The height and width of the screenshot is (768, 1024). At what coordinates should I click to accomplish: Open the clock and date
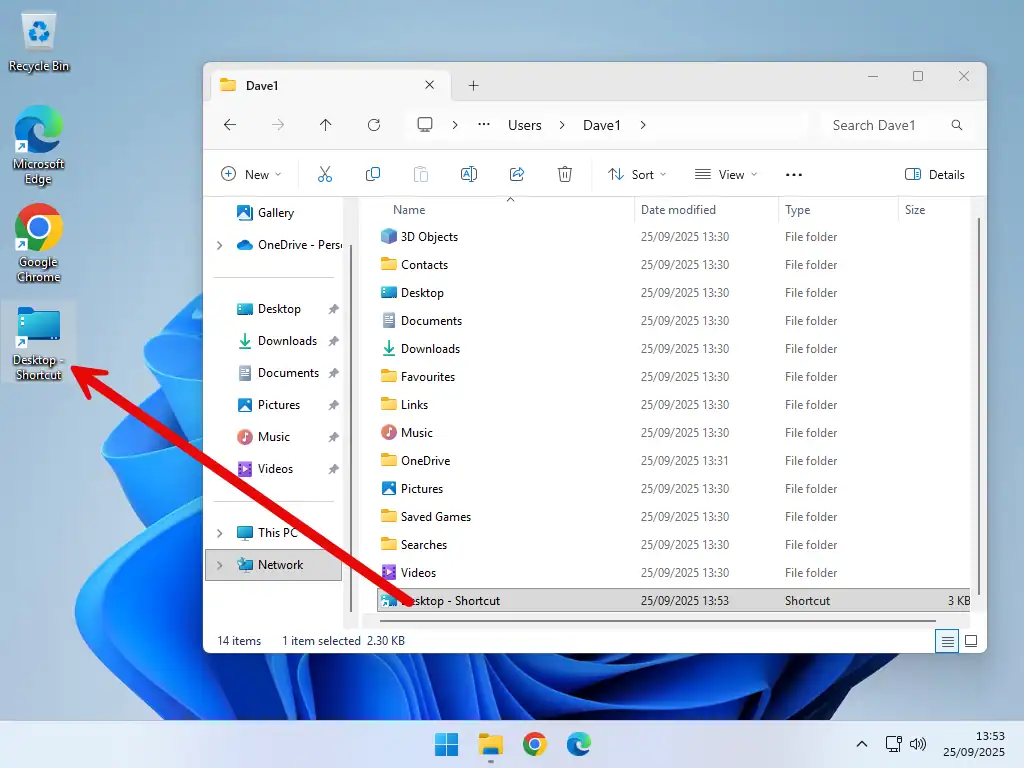coord(974,744)
